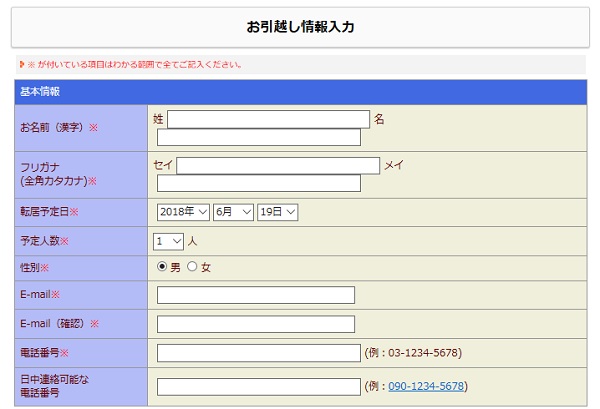
Task: Select the 女 radio button
Action: pyautogui.click(x=192, y=267)
